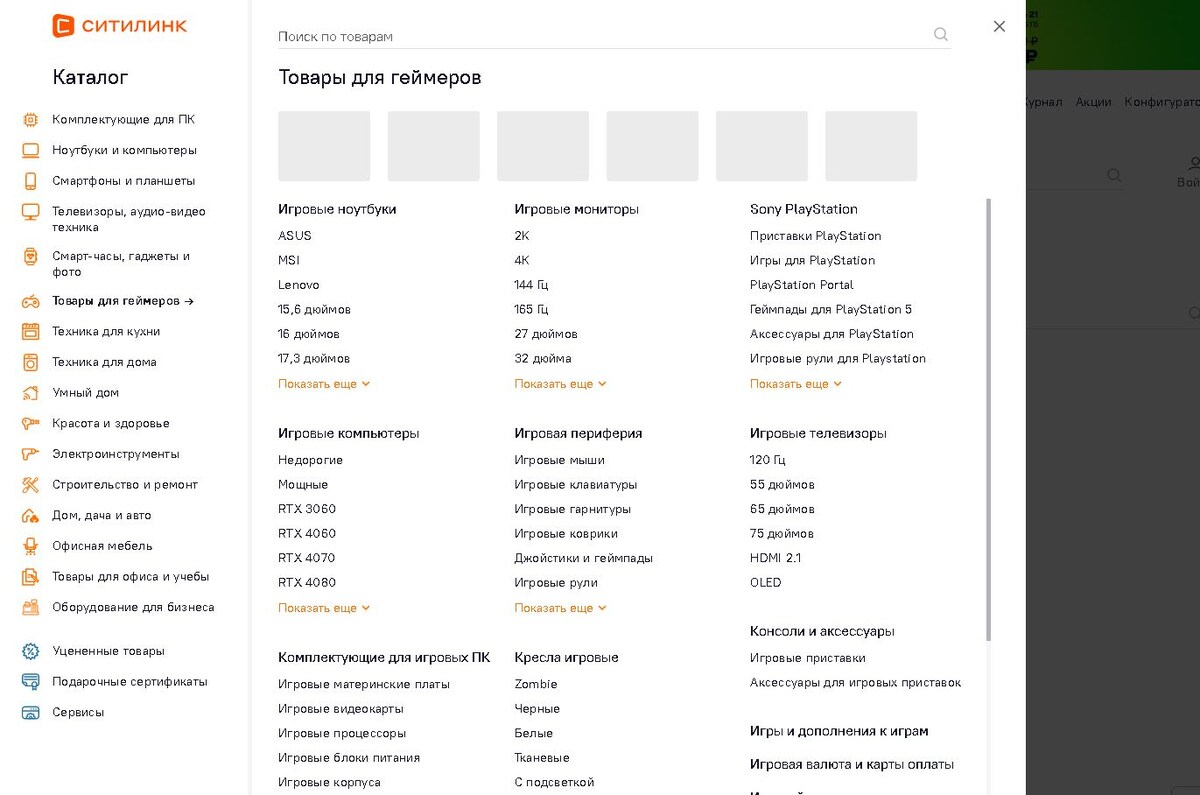Click the catalog panel vertical scrollbar

pyautogui.click(x=989, y=419)
